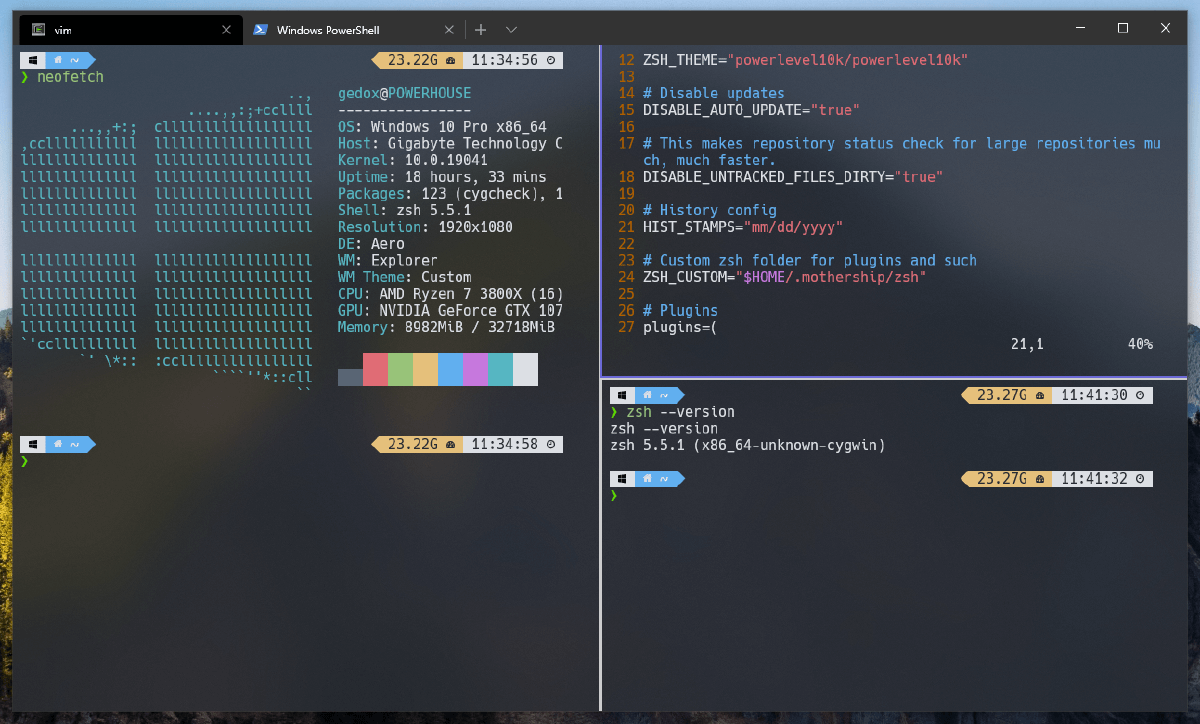Click the clock icon beside 11:34:58
Screen dimensions: 1200x724
[552, 444]
